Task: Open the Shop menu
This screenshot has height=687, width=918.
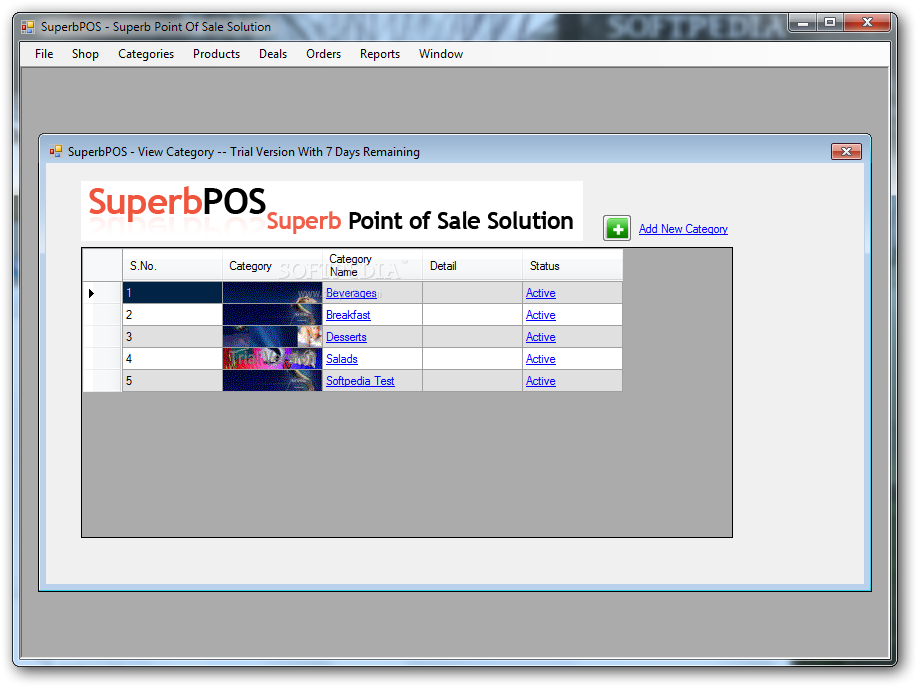Action: point(85,54)
